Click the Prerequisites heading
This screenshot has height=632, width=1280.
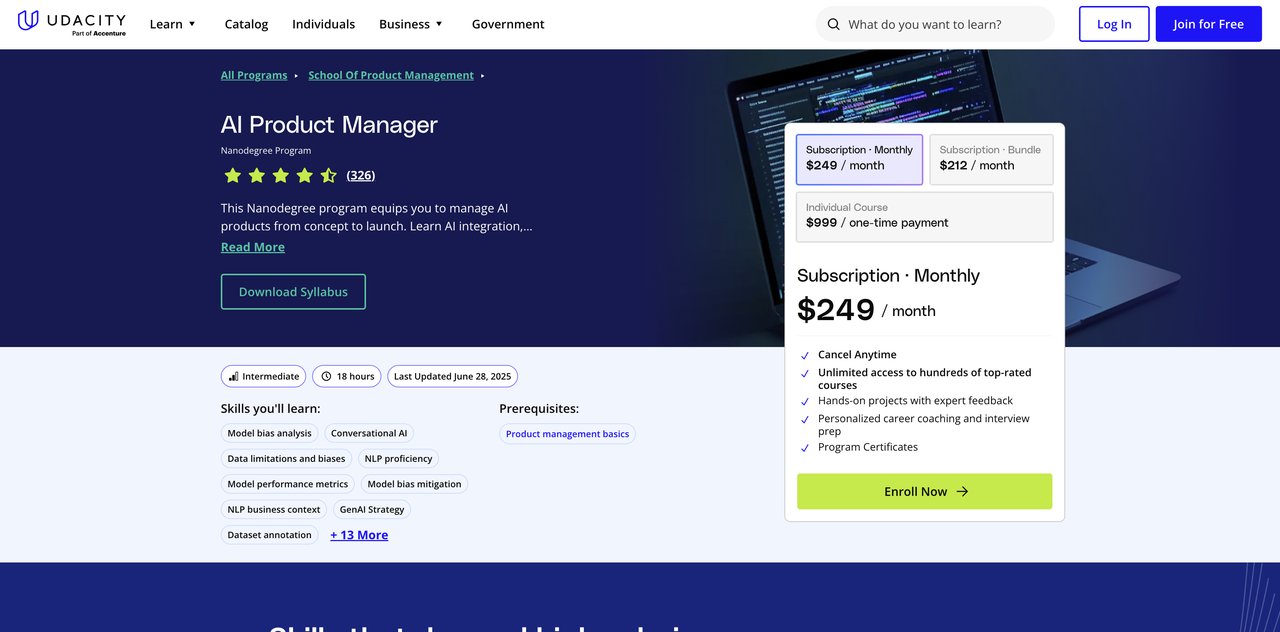click(539, 409)
